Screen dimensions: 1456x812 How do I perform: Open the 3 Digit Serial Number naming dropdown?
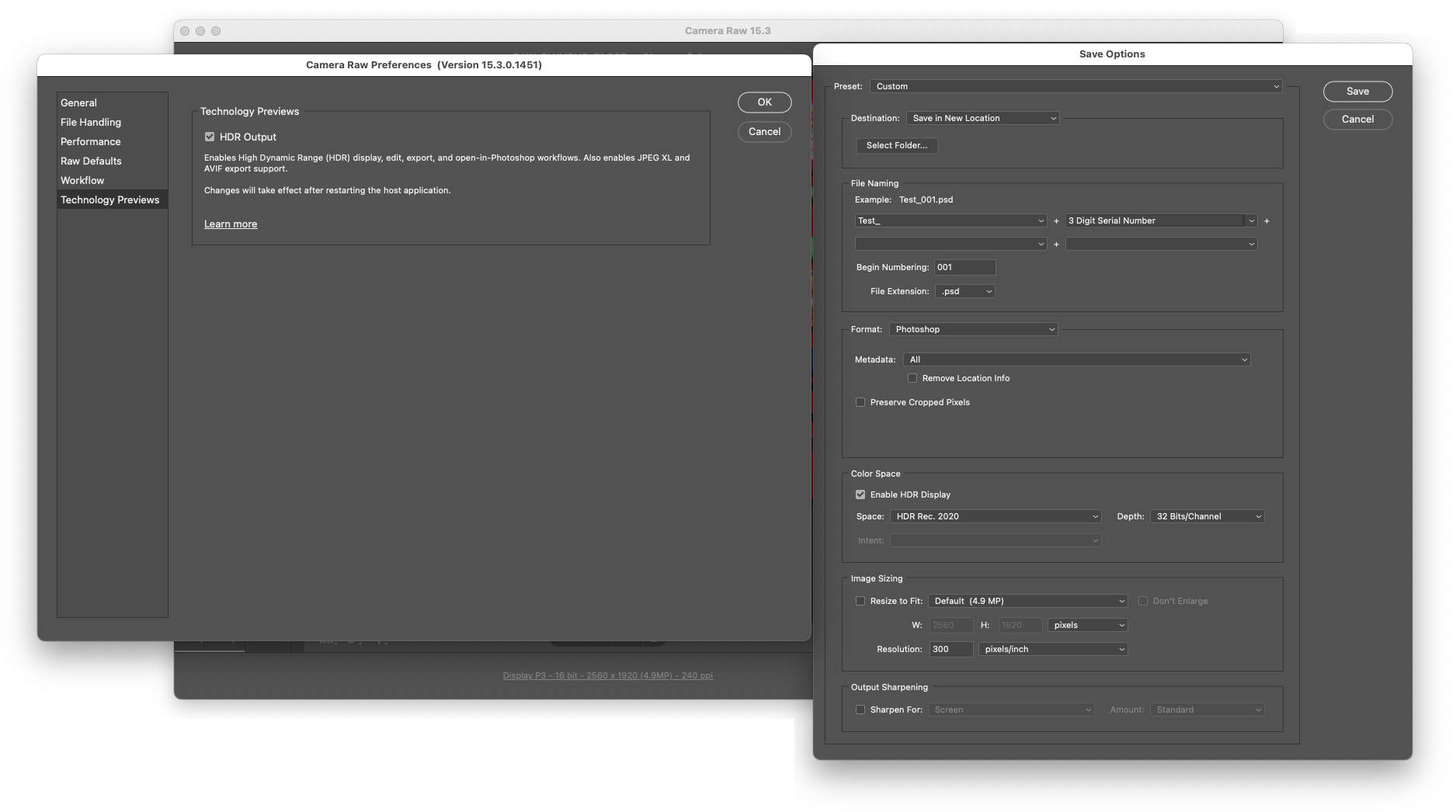point(1160,220)
